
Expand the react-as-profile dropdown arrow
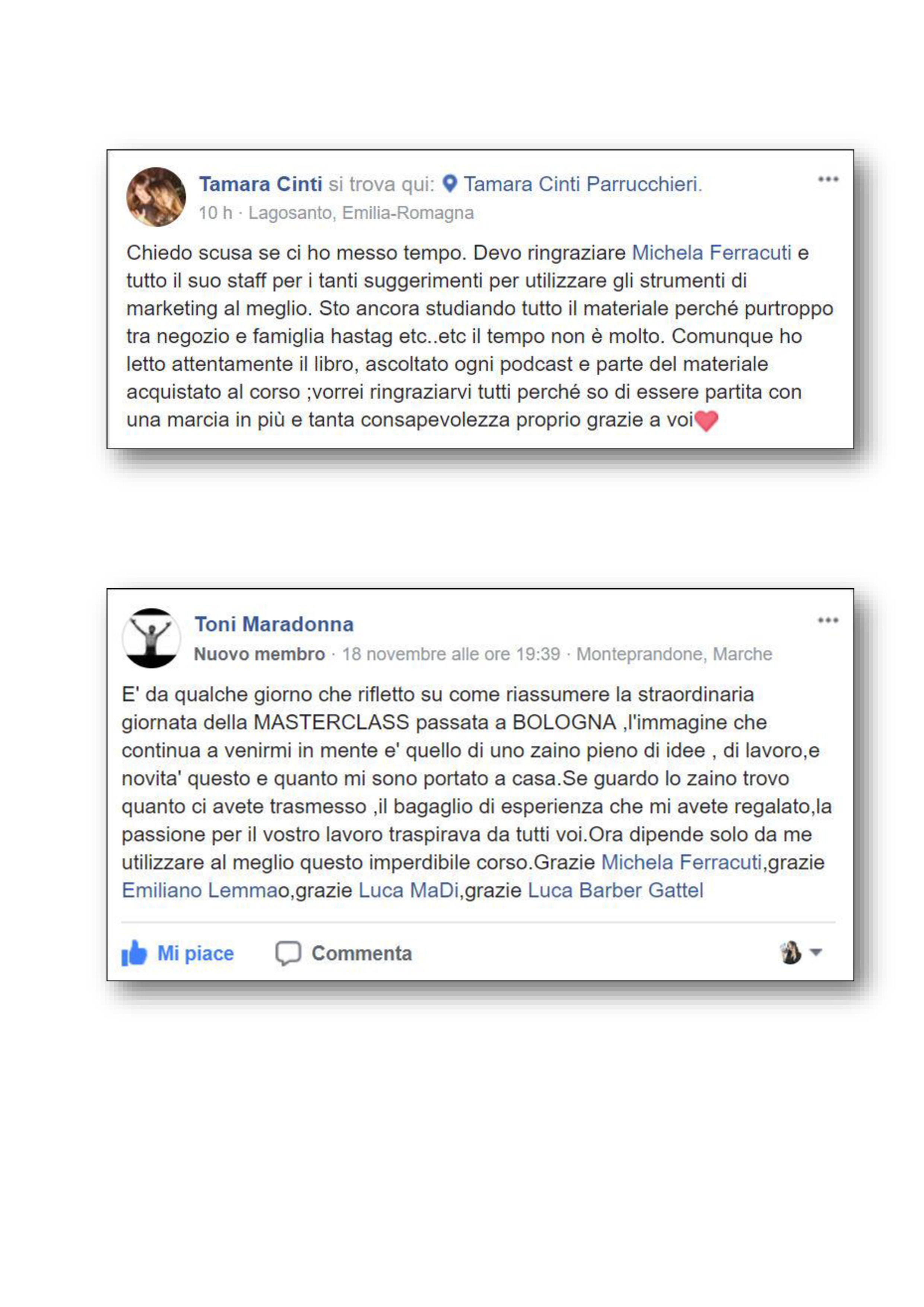[816, 952]
